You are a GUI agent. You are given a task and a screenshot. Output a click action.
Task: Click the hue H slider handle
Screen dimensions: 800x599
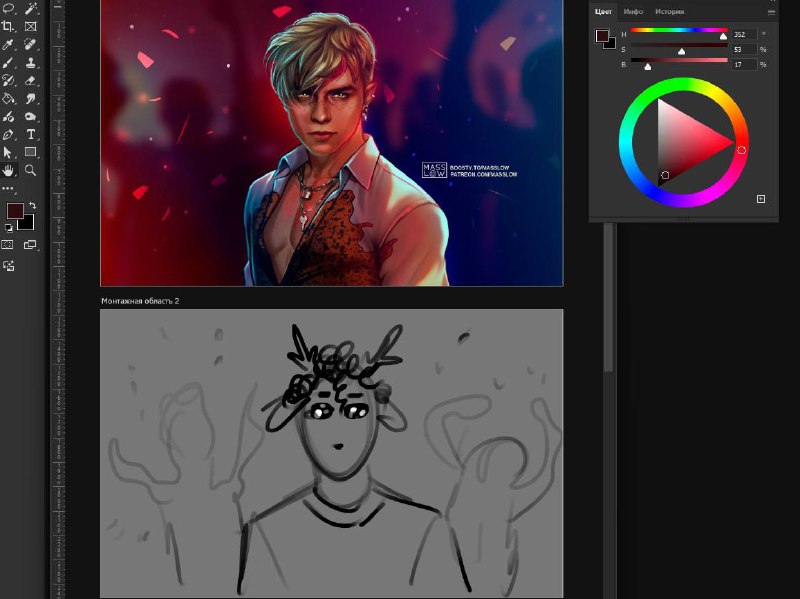coord(724,37)
